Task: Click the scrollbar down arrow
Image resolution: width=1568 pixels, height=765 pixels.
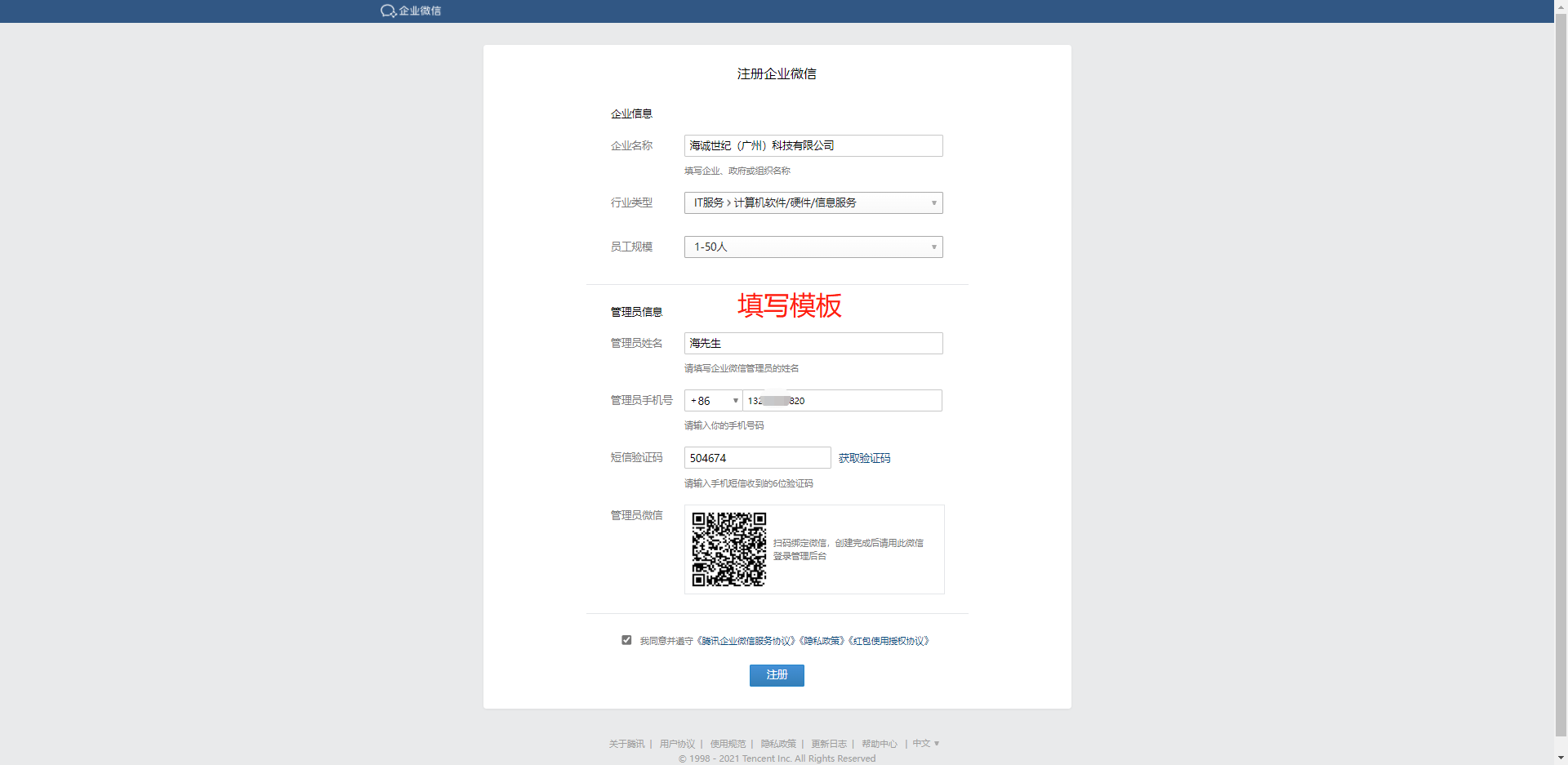Action: point(1561,758)
